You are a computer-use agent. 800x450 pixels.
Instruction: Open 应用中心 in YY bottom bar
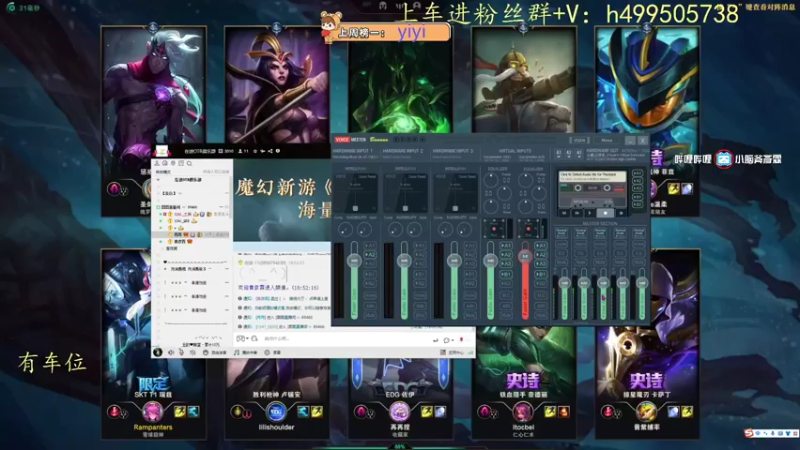point(452,353)
